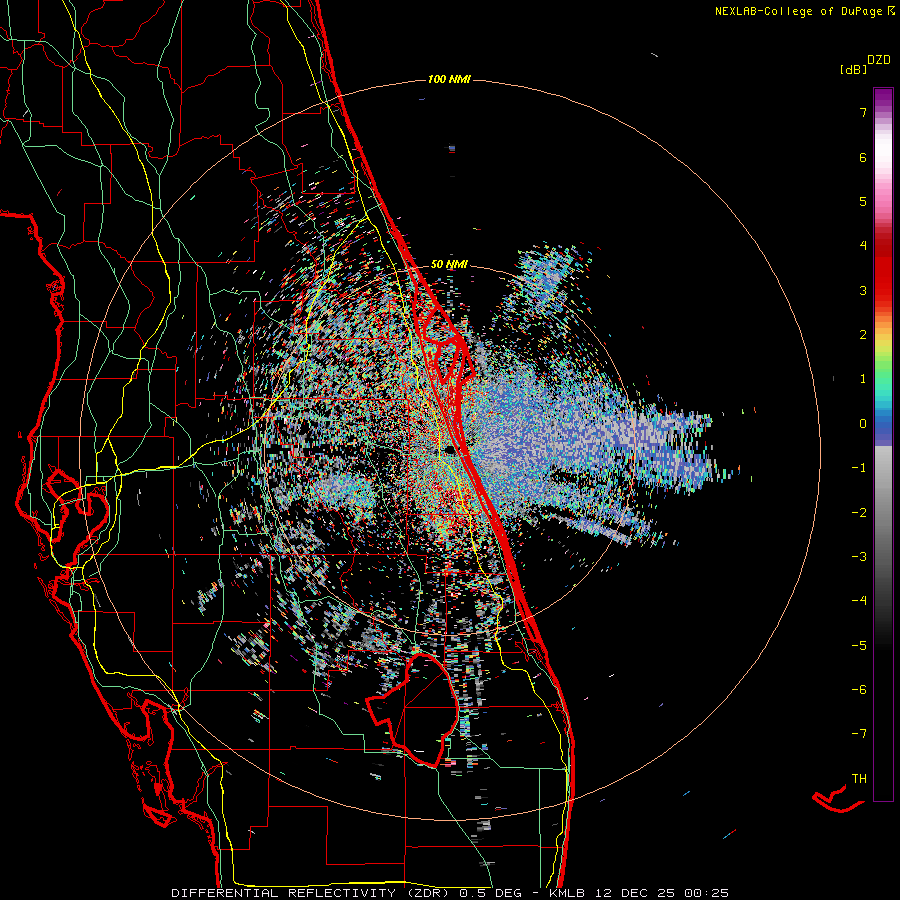Click the -1 value on color scale
900x900 pixels.
[x=859, y=468]
